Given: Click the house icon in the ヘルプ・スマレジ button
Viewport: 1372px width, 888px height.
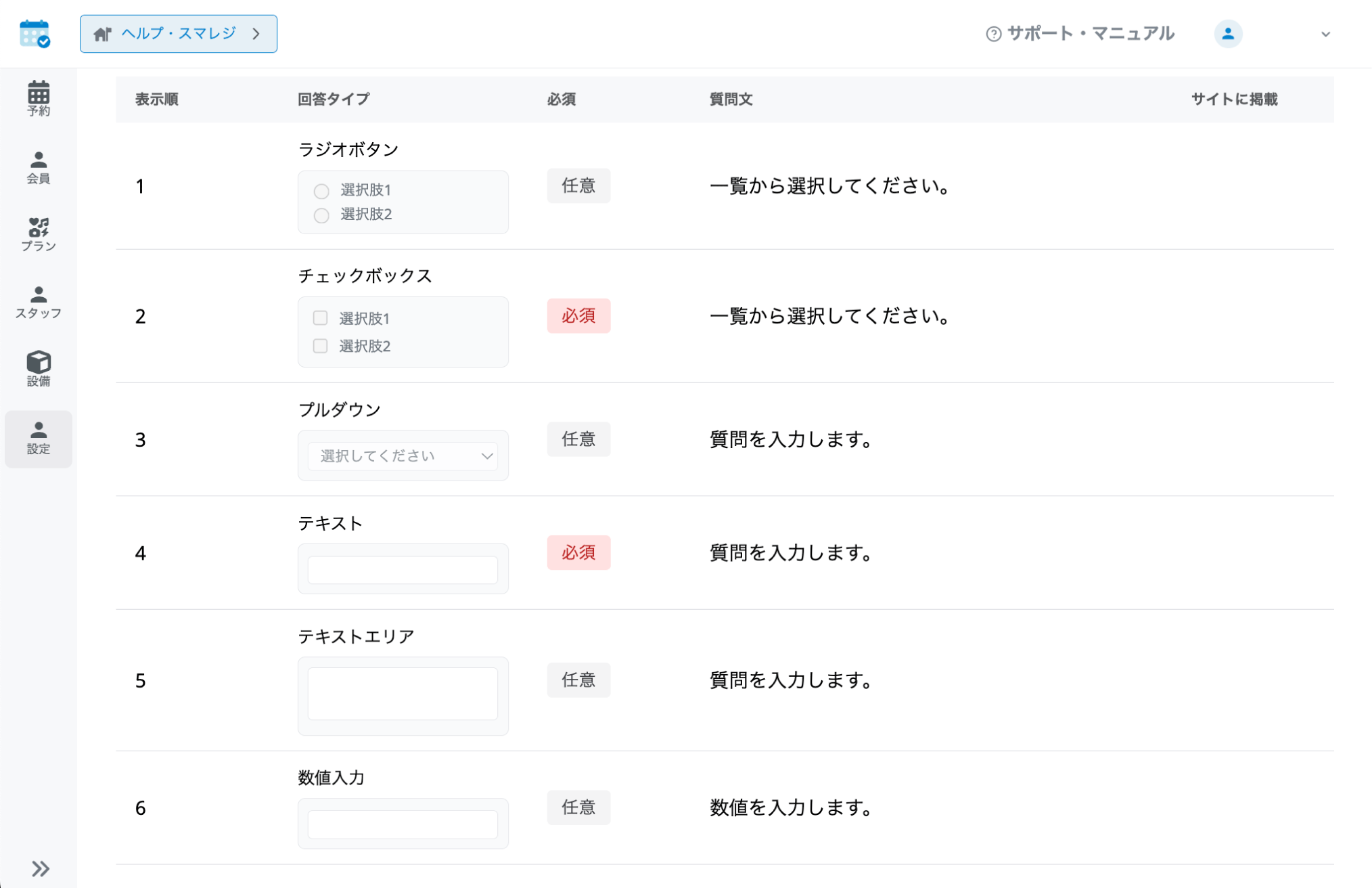Looking at the screenshot, I should [102, 34].
